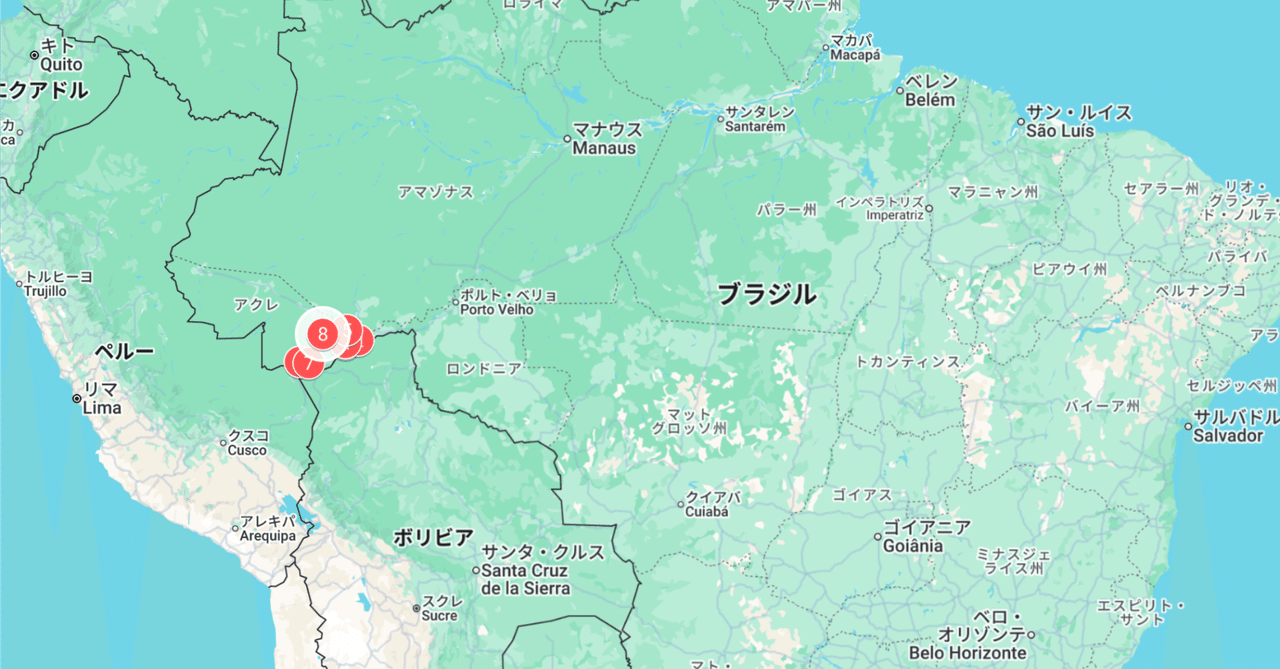The height and width of the screenshot is (669, 1280).
Task: Click the Lima city marker dot
Action: pos(77,398)
